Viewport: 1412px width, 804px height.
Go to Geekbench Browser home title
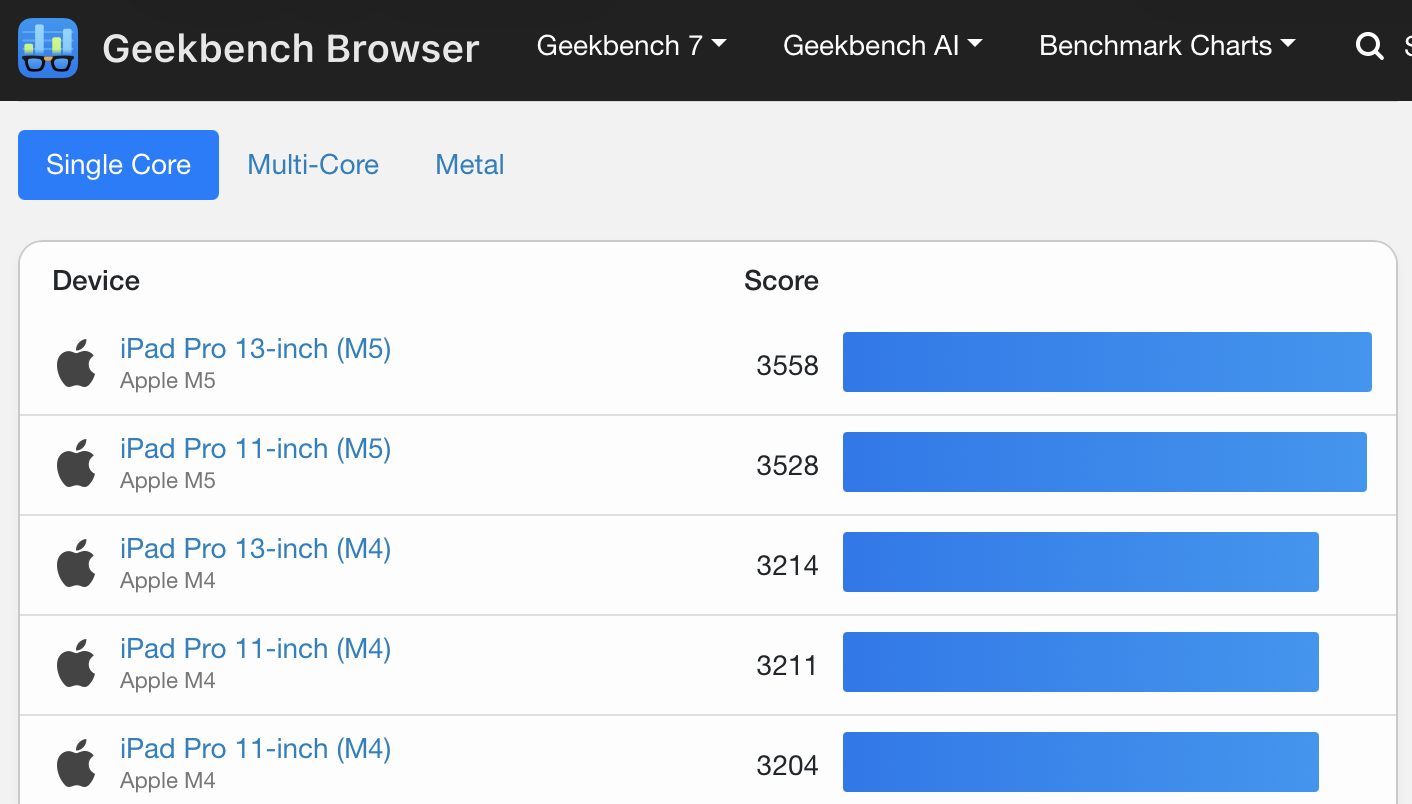coord(291,49)
